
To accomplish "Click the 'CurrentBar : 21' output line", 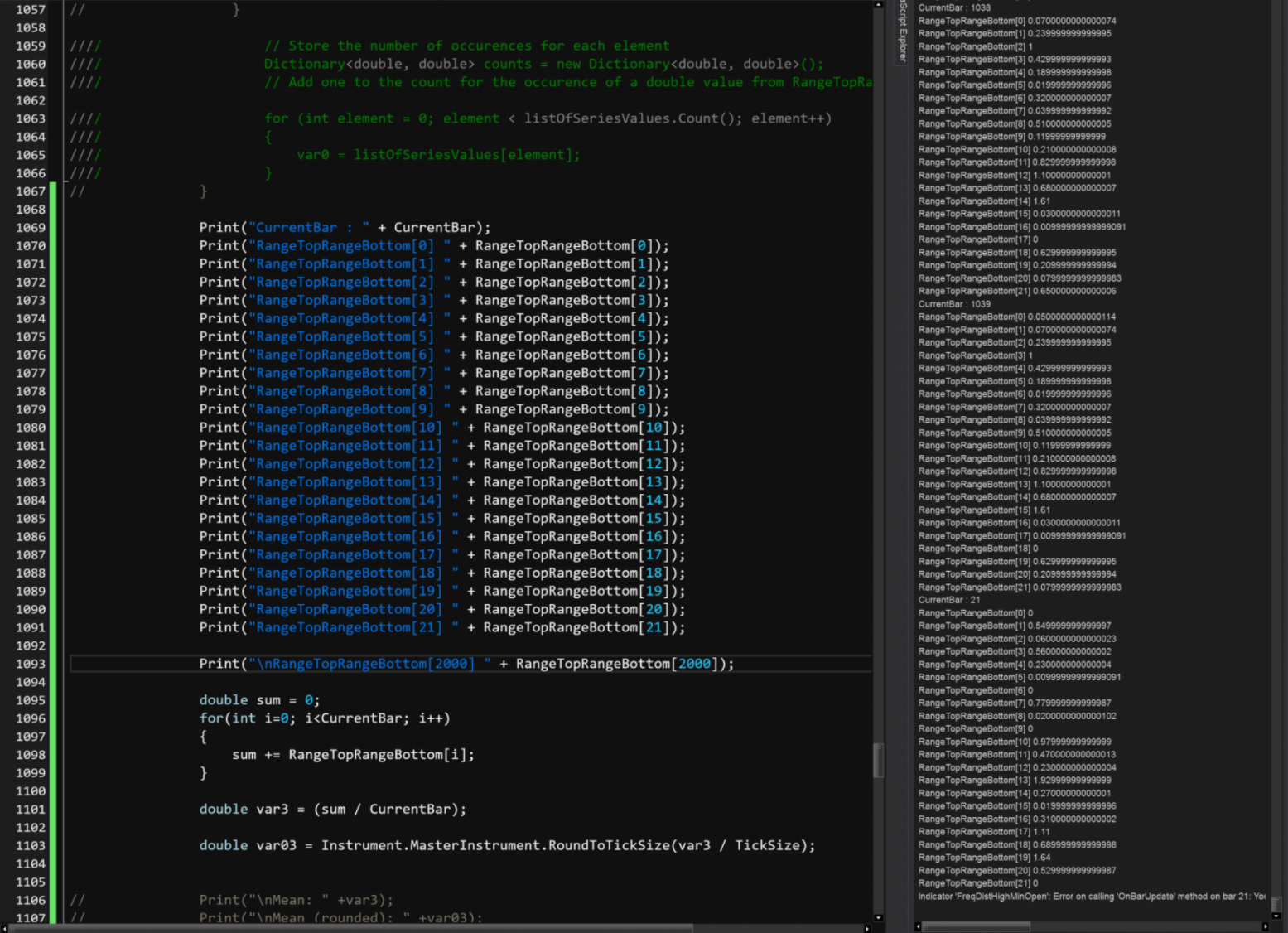I will pyautogui.click(x=949, y=600).
